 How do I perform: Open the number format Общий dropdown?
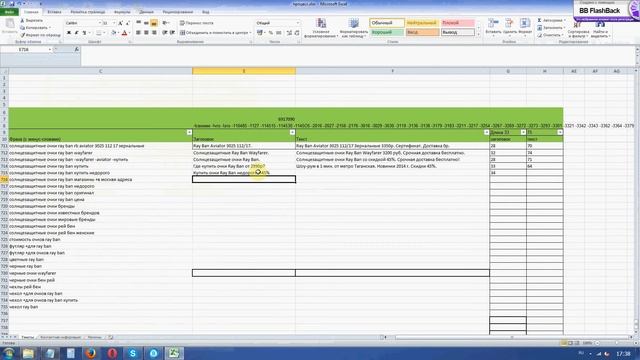point(298,23)
